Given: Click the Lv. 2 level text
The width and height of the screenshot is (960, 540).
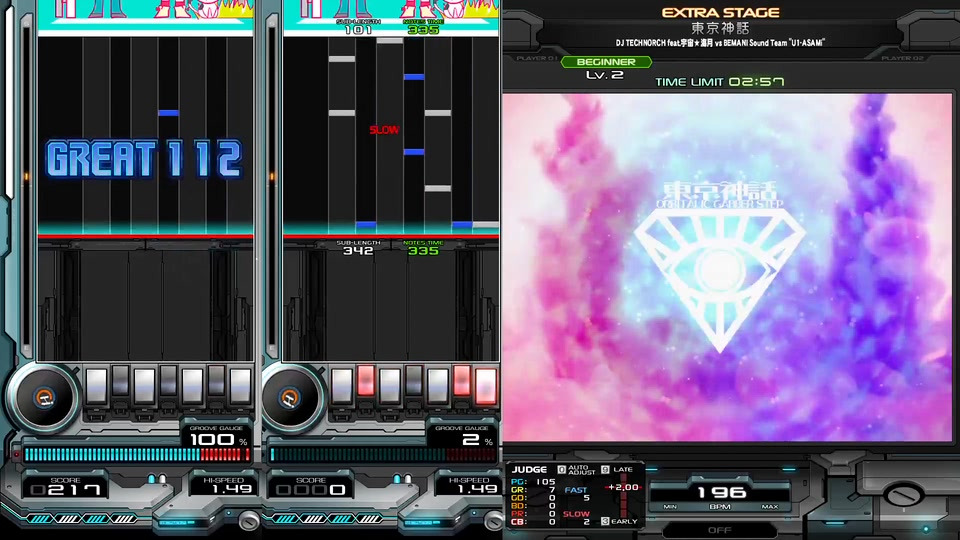Looking at the screenshot, I should pyautogui.click(x=605, y=75).
